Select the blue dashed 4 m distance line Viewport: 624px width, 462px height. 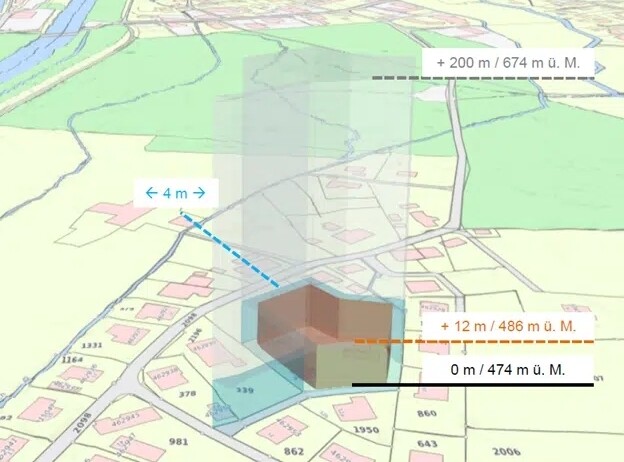228,249
